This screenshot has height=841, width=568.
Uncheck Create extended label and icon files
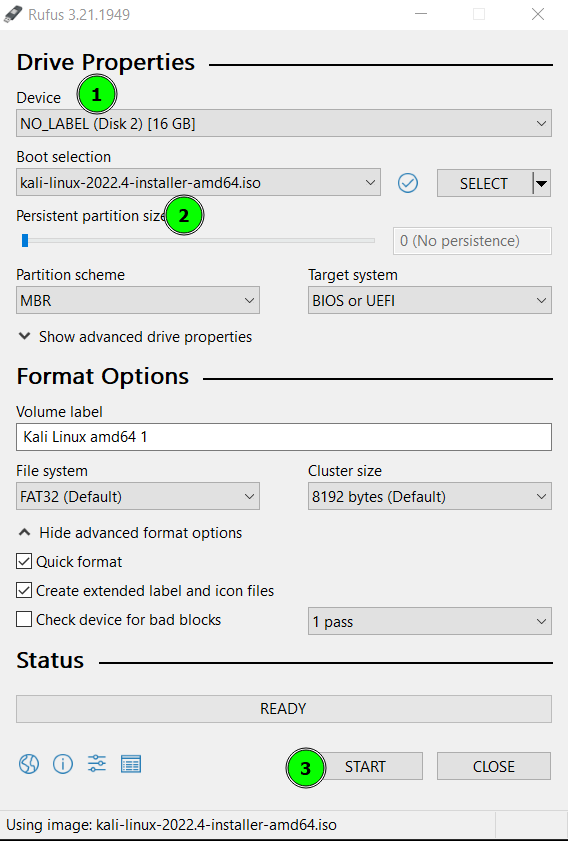click(24, 591)
